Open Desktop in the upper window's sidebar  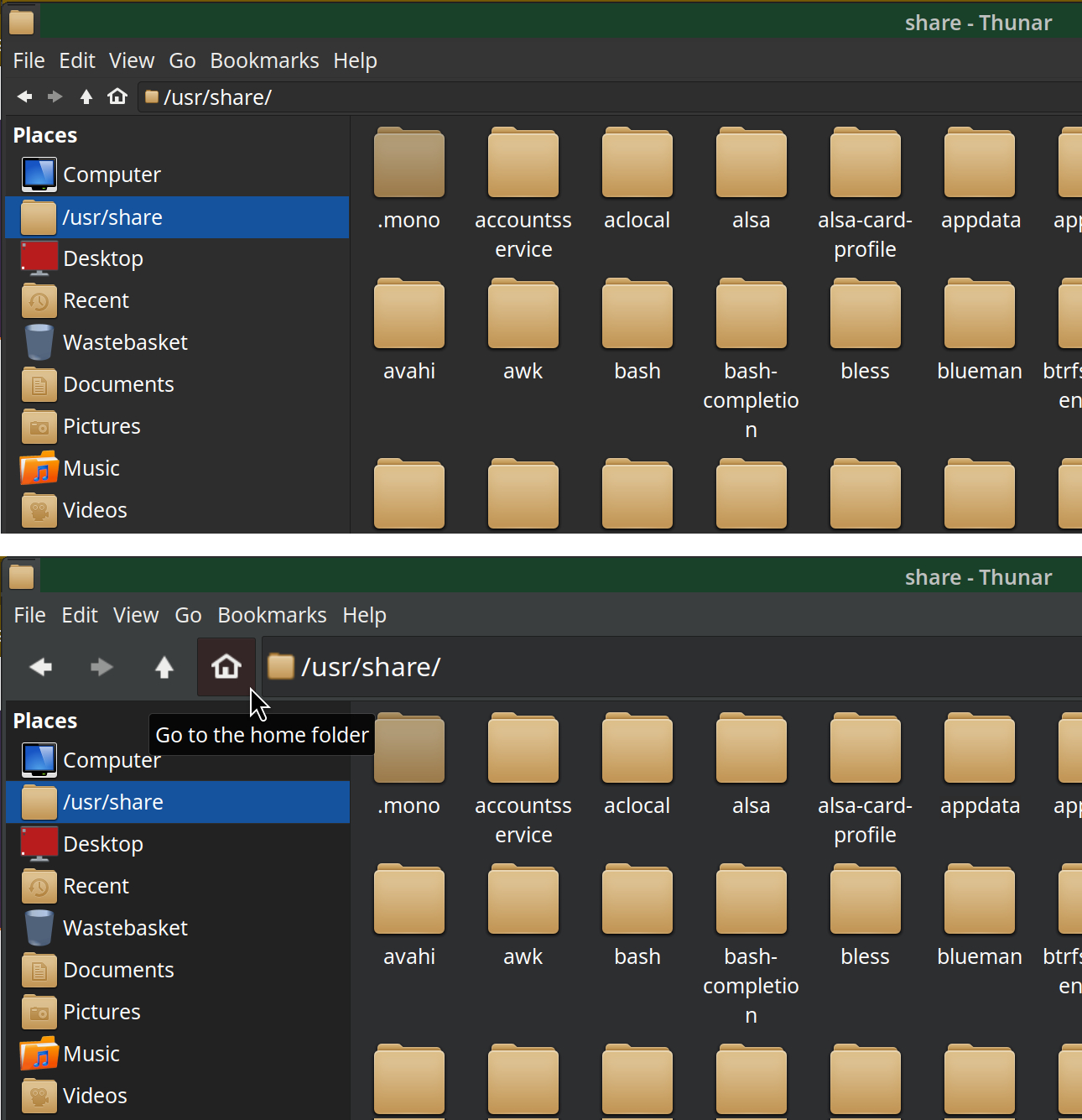click(177, 258)
